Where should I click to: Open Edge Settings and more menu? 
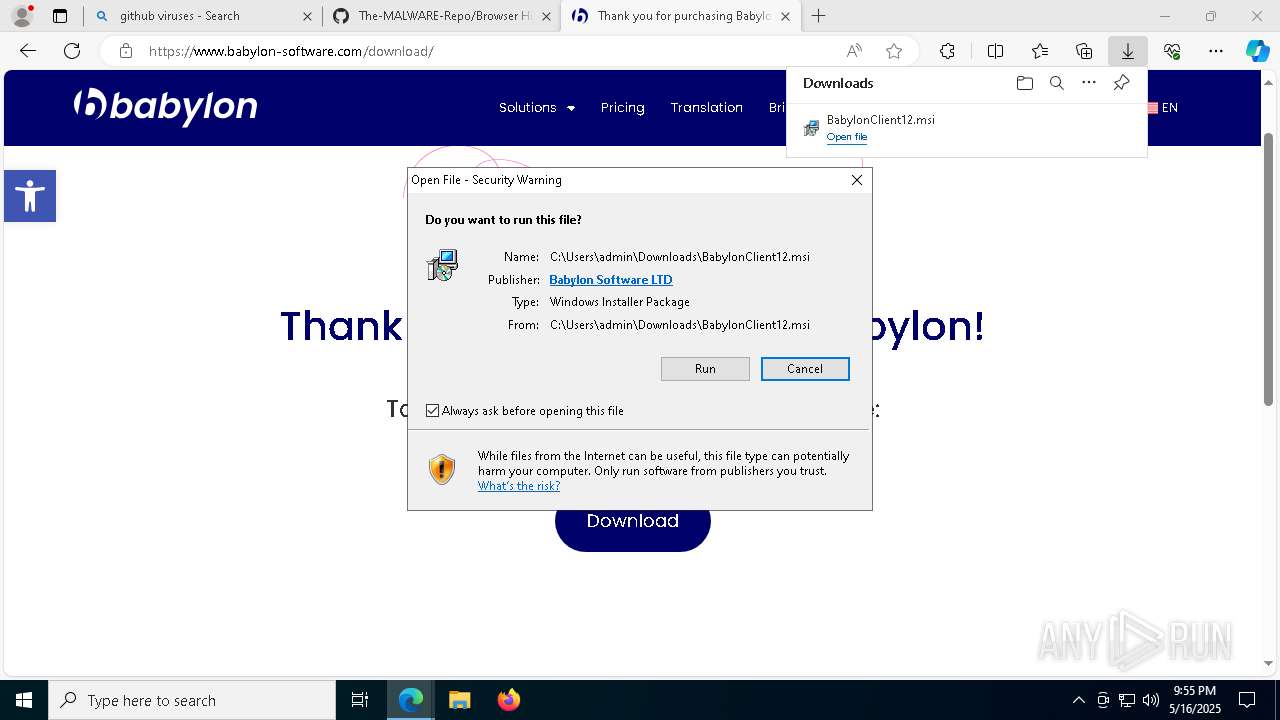coord(1216,51)
